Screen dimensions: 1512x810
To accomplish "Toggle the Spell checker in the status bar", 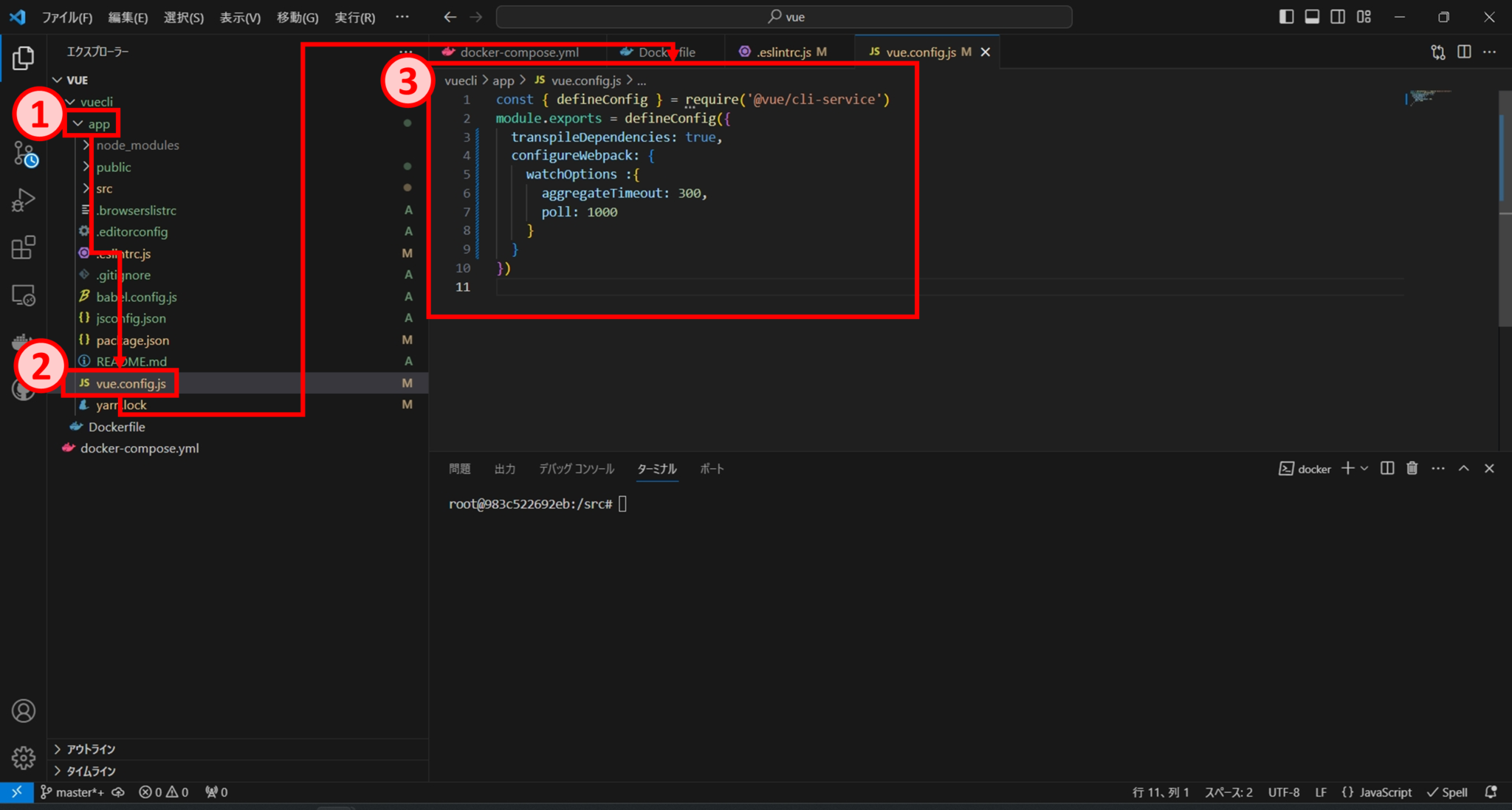I will click(x=1446, y=792).
